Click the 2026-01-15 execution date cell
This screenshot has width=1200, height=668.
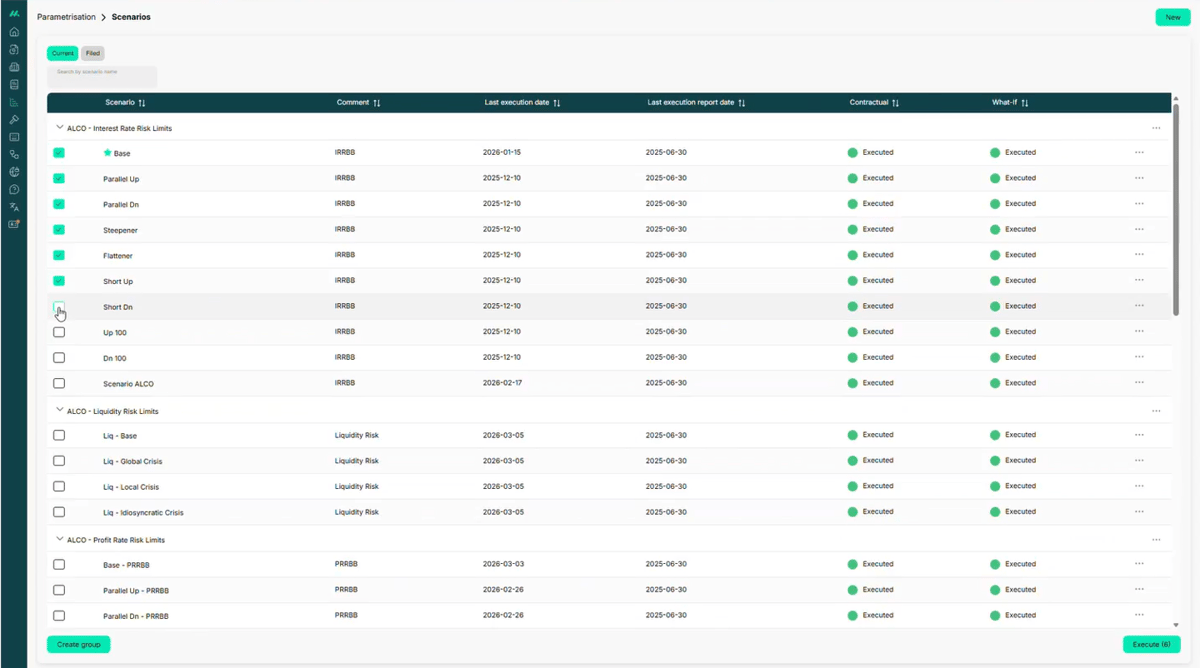click(x=502, y=153)
